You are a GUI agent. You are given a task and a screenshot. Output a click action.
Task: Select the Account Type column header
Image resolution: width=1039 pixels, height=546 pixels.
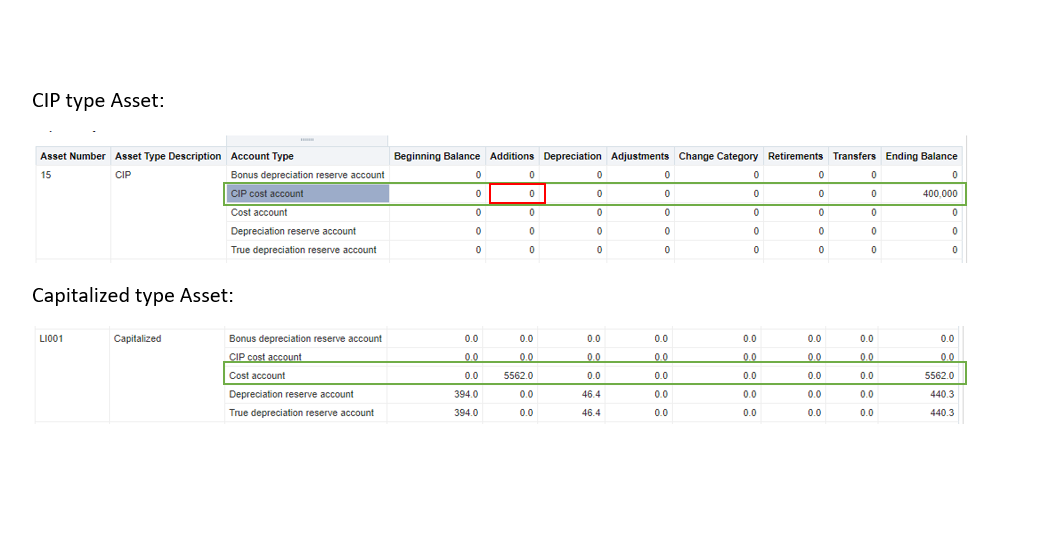coord(307,156)
